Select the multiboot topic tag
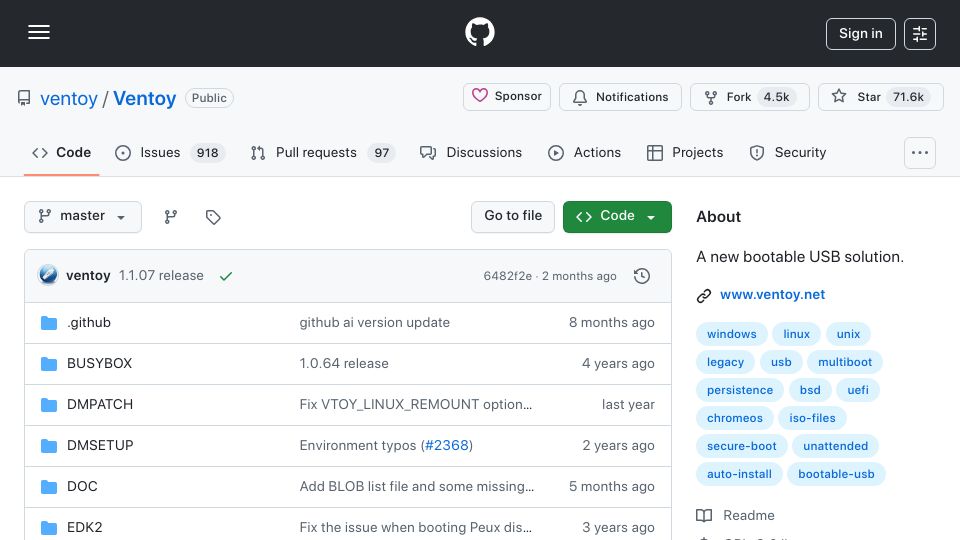 click(x=845, y=362)
